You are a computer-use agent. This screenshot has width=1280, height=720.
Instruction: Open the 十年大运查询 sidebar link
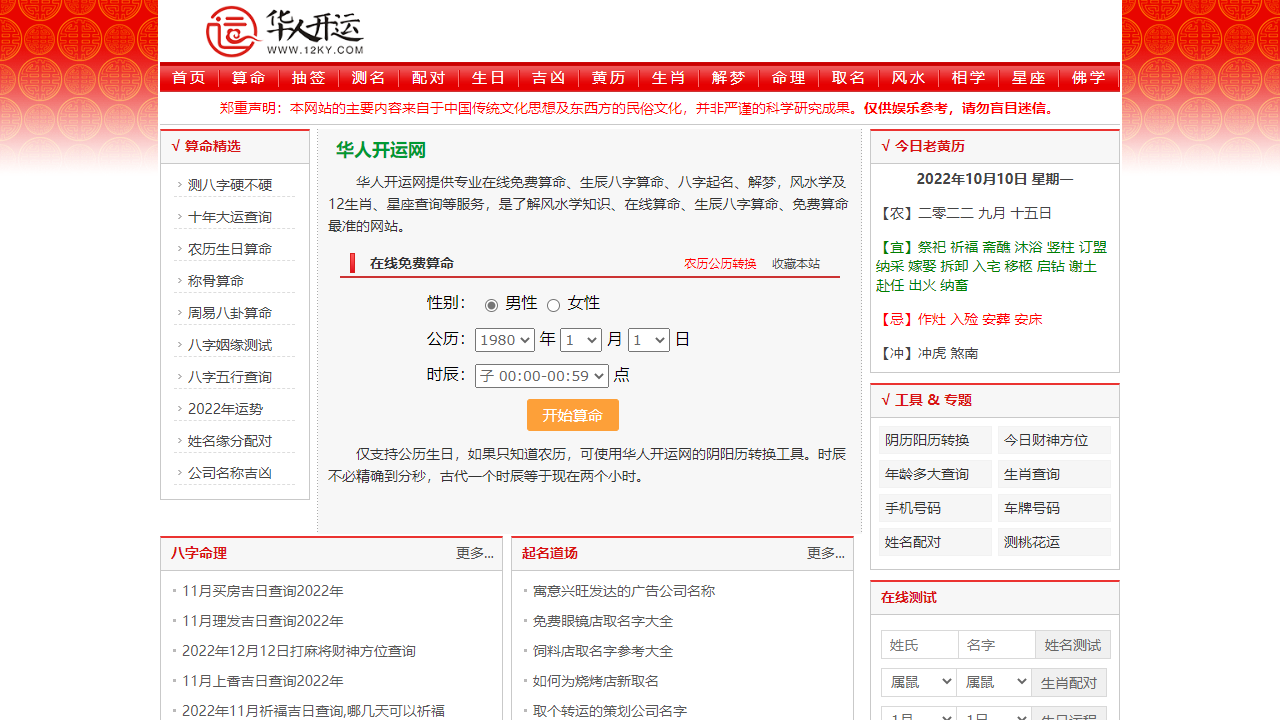(x=230, y=217)
